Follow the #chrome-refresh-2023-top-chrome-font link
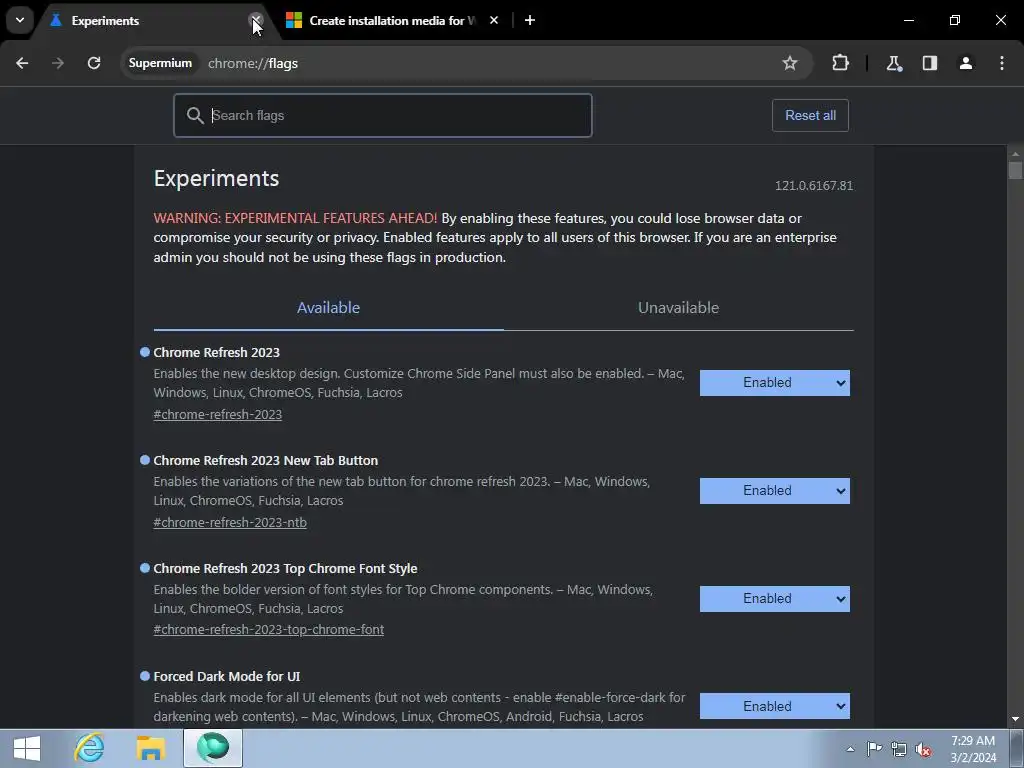The image size is (1024, 768). 268,630
